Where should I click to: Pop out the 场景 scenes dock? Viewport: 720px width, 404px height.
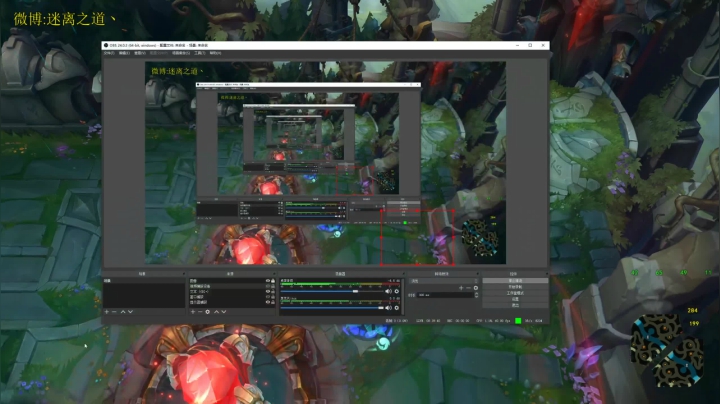[x=184, y=274]
